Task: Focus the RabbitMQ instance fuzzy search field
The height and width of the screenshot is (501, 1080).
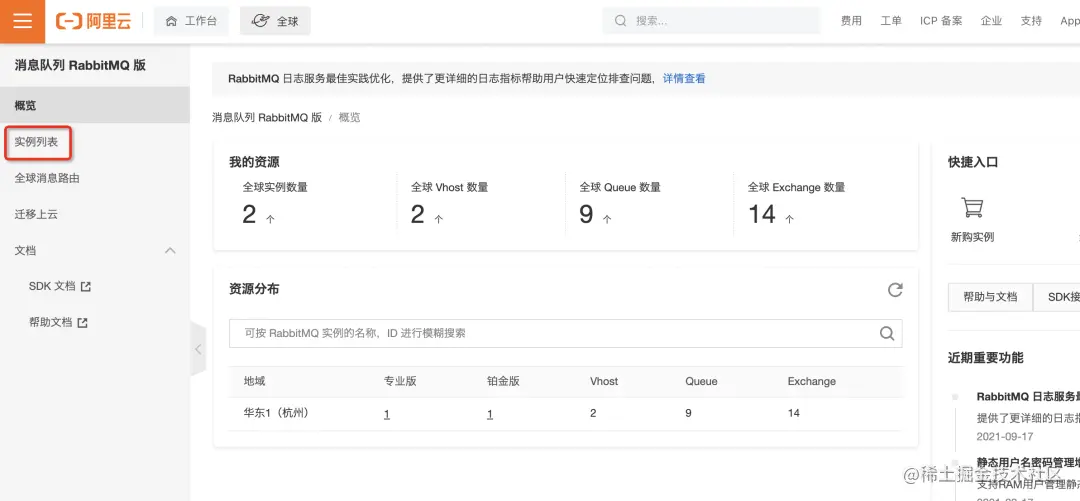Action: (x=565, y=334)
